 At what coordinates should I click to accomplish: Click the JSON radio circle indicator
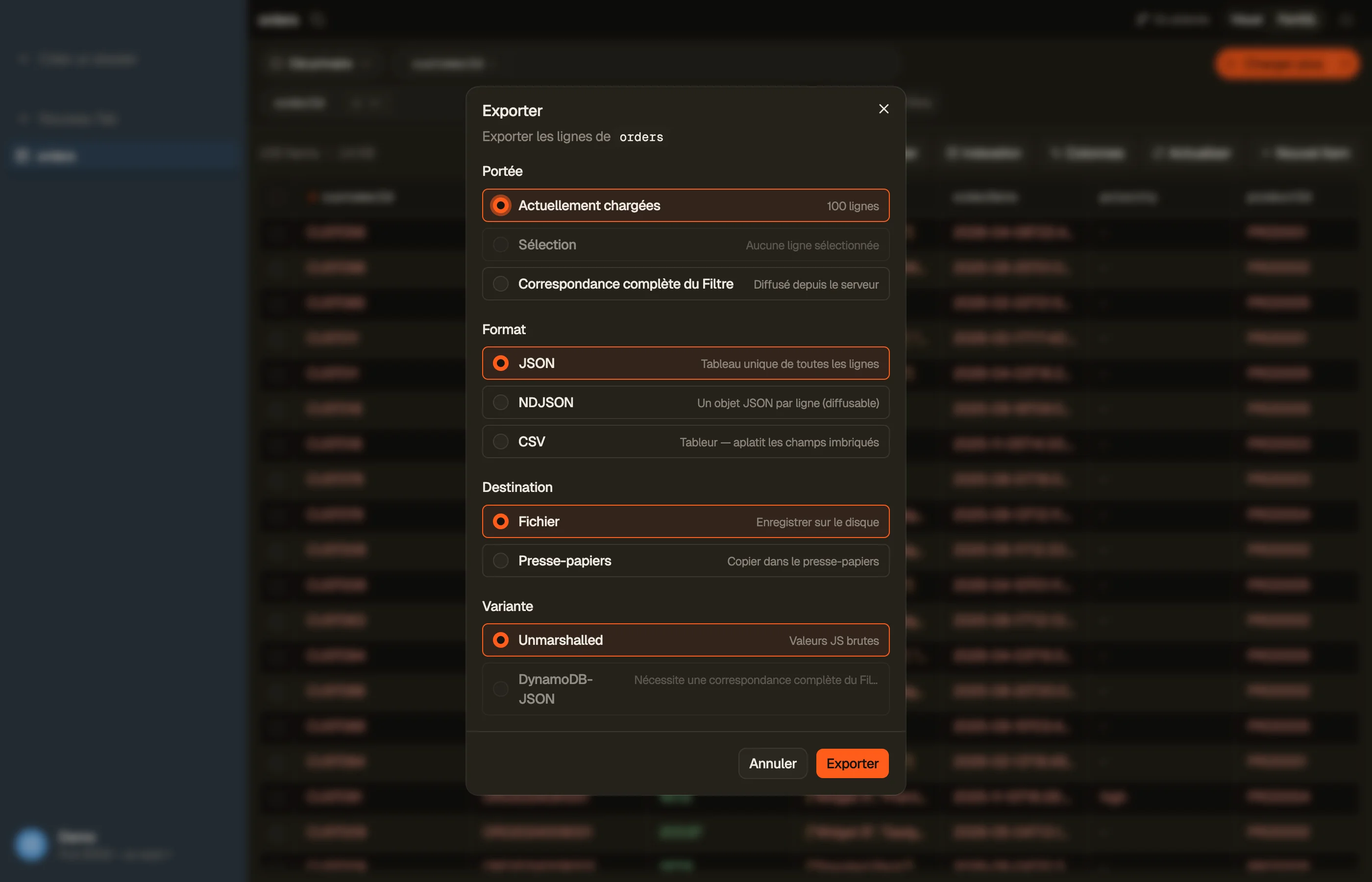[500, 363]
